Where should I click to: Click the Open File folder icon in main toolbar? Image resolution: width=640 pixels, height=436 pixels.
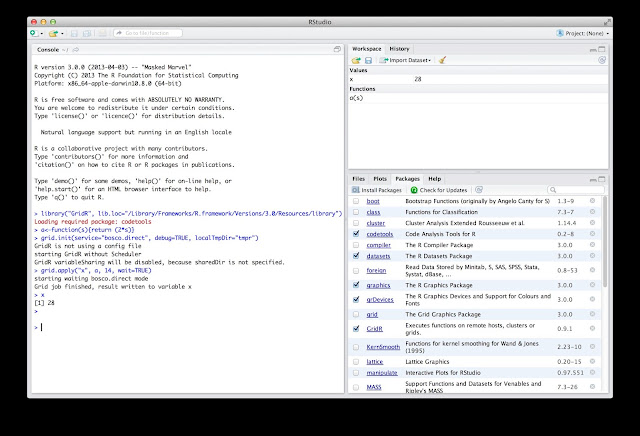[53, 33]
